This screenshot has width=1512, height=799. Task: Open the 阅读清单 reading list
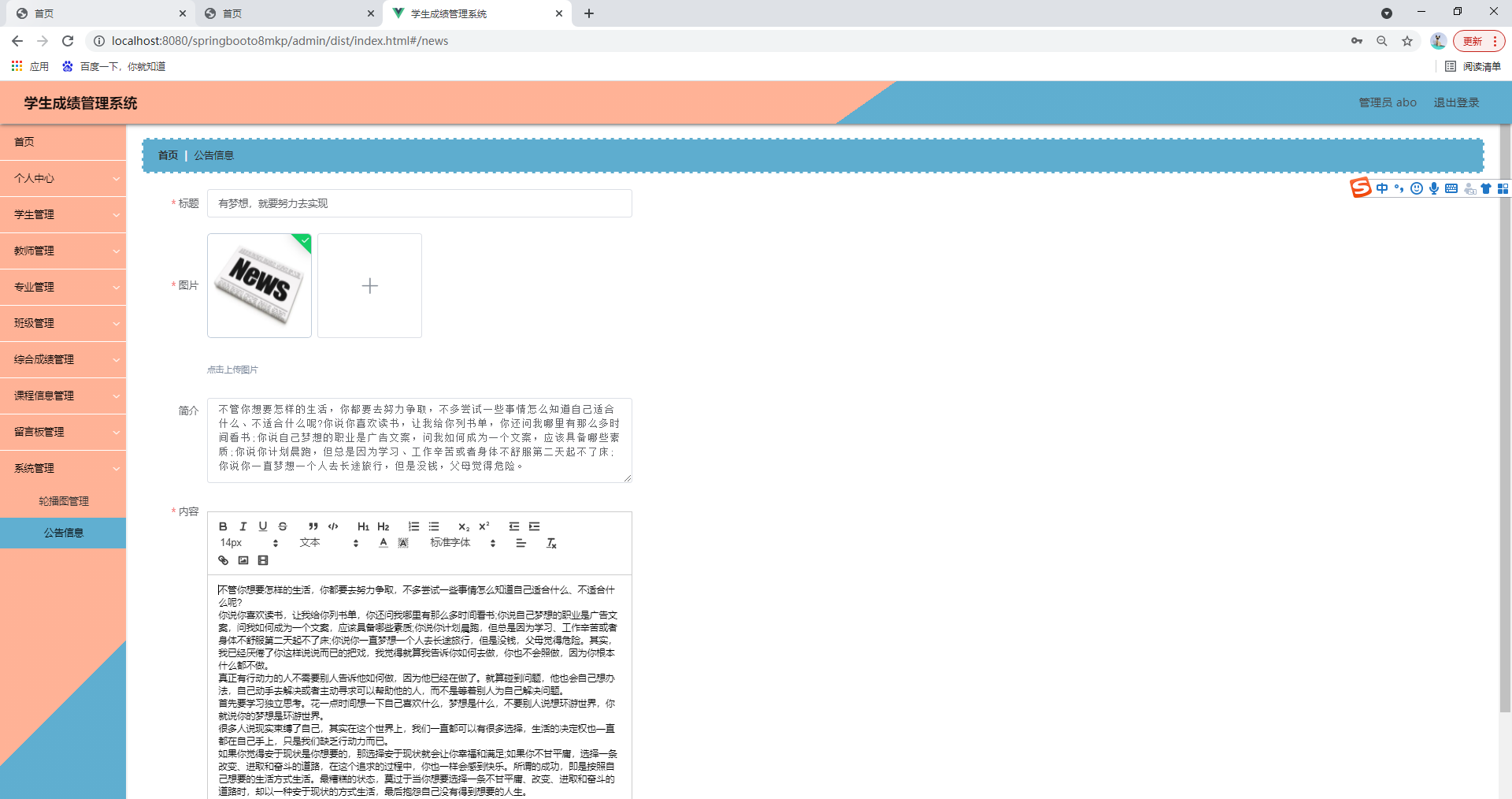(1473, 66)
